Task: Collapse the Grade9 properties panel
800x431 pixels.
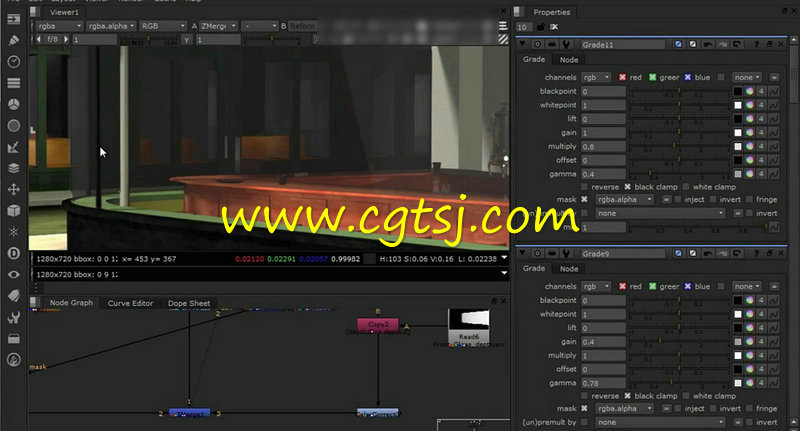Action: coord(522,253)
